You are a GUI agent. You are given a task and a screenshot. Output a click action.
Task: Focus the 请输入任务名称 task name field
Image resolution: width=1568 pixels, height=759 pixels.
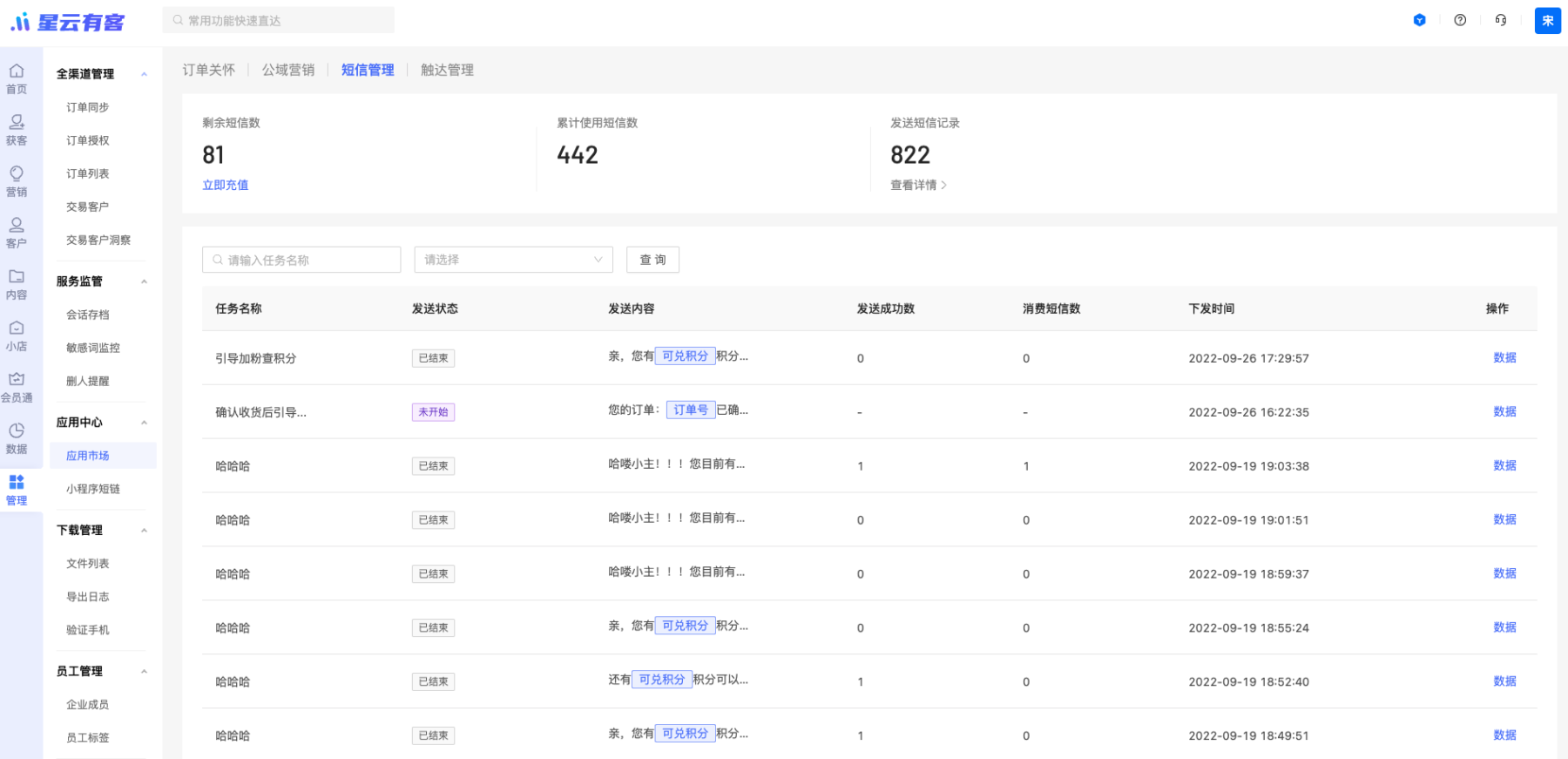pyautogui.click(x=301, y=260)
